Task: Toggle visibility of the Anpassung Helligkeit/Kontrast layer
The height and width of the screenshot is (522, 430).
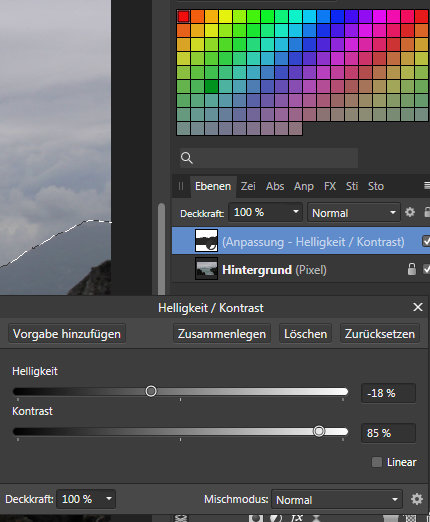Action: click(426, 241)
